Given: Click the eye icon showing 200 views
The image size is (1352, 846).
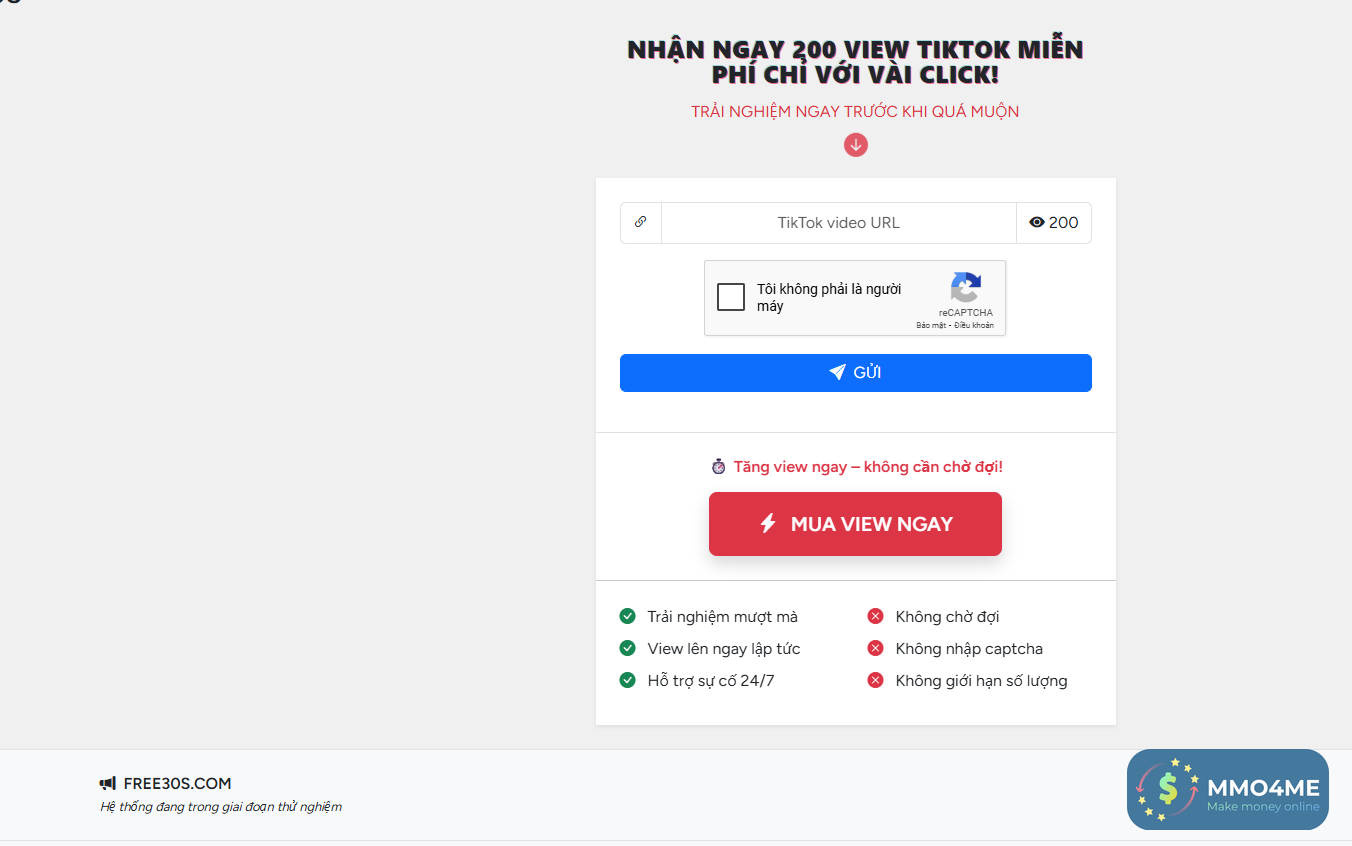Looking at the screenshot, I should [1037, 223].
